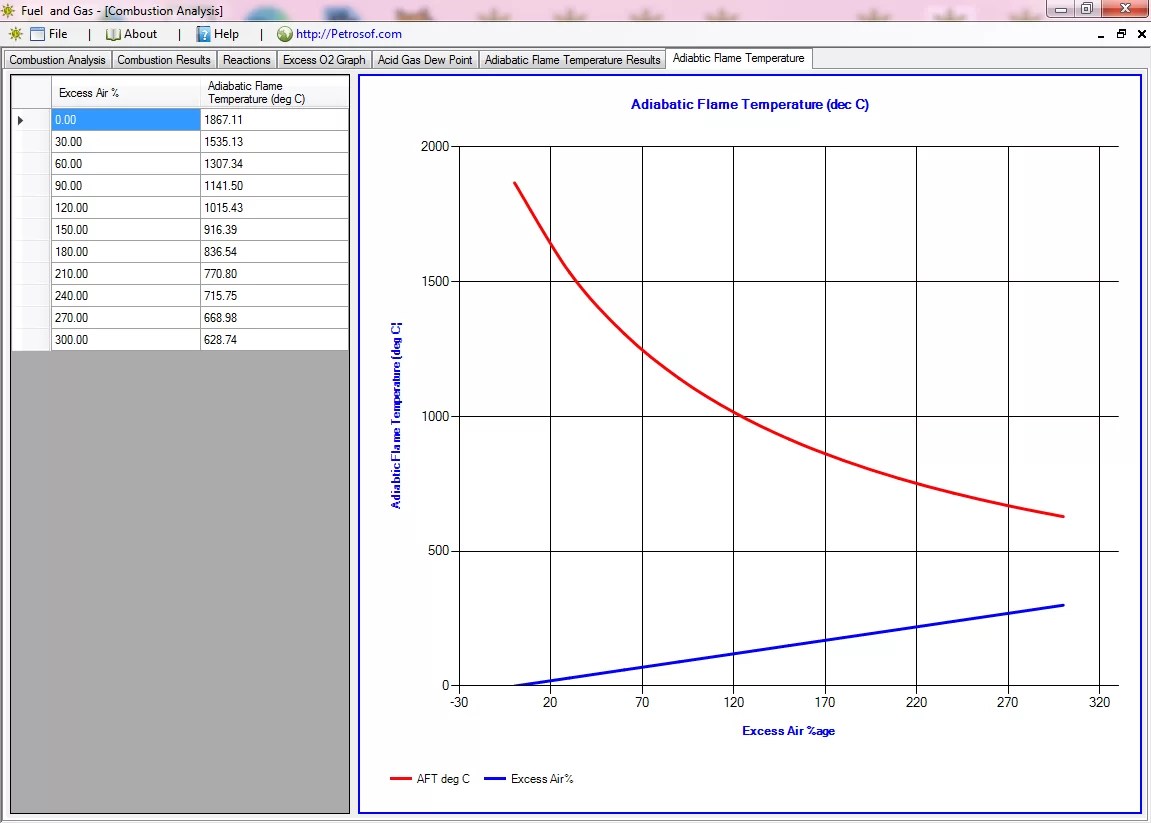This screenshot has height=823, width=1151.
Task: Open the Acid Gas Dew Point tab
Action: point(425,59)
